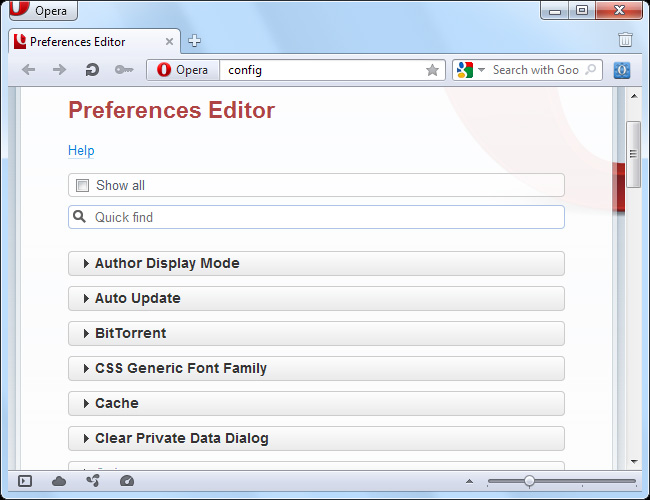This screenshot has height=500, width=650.
Task: Open Opera Link cloud icon
Action: [59, 481]
